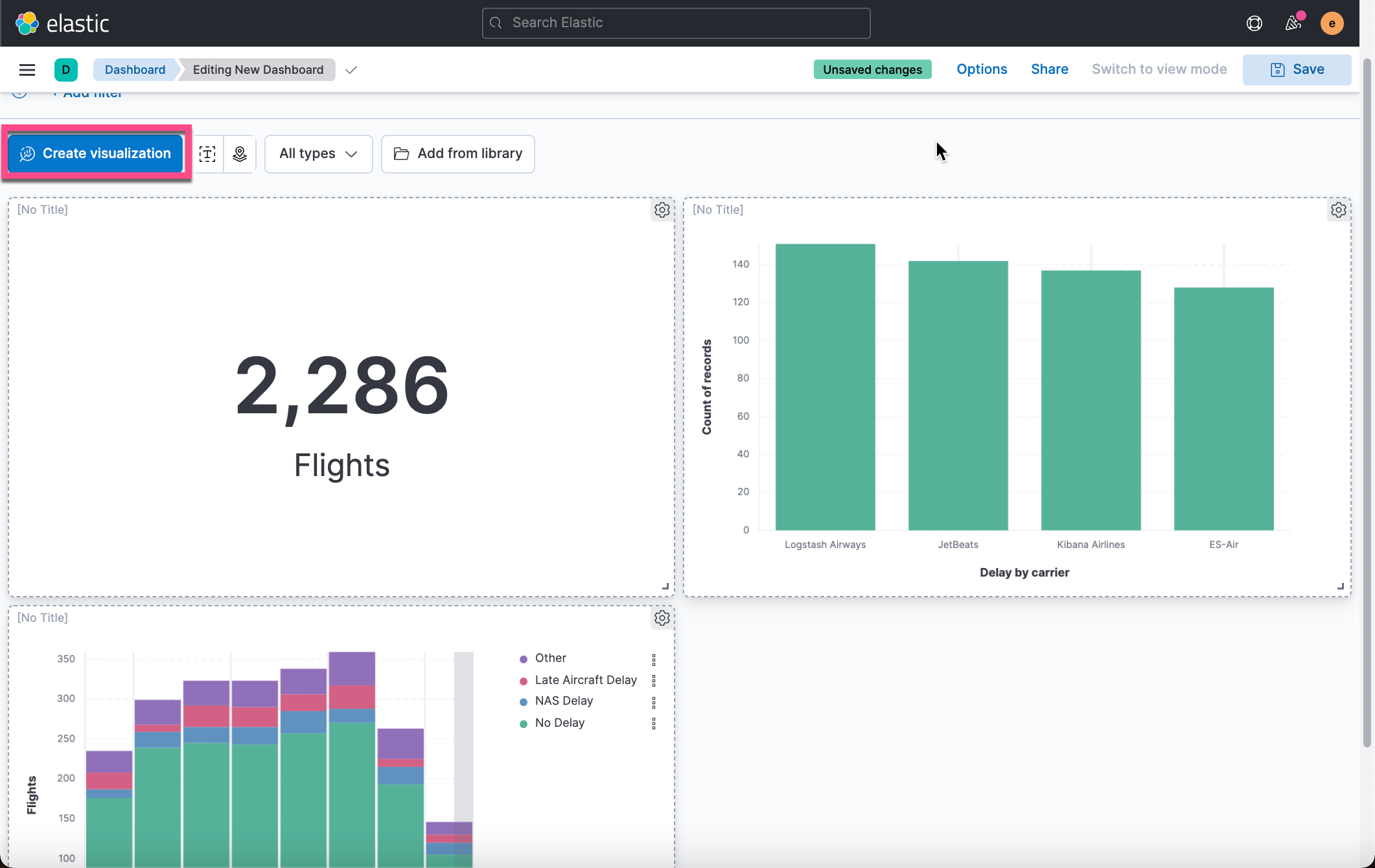Click the Maps panel icon
The image size is (1375, 868).
tap(240, 154)
